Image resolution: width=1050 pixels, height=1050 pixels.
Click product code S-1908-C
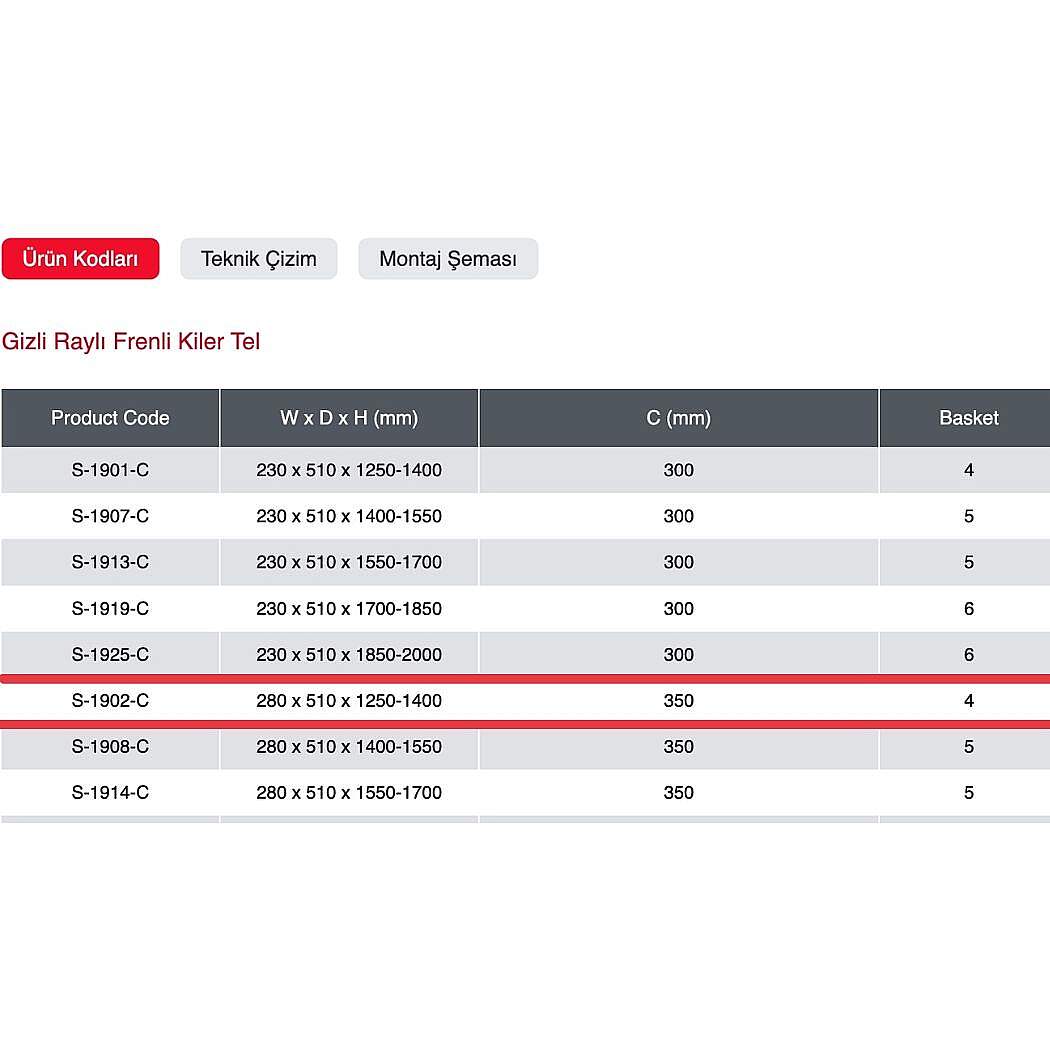(110, 747)
